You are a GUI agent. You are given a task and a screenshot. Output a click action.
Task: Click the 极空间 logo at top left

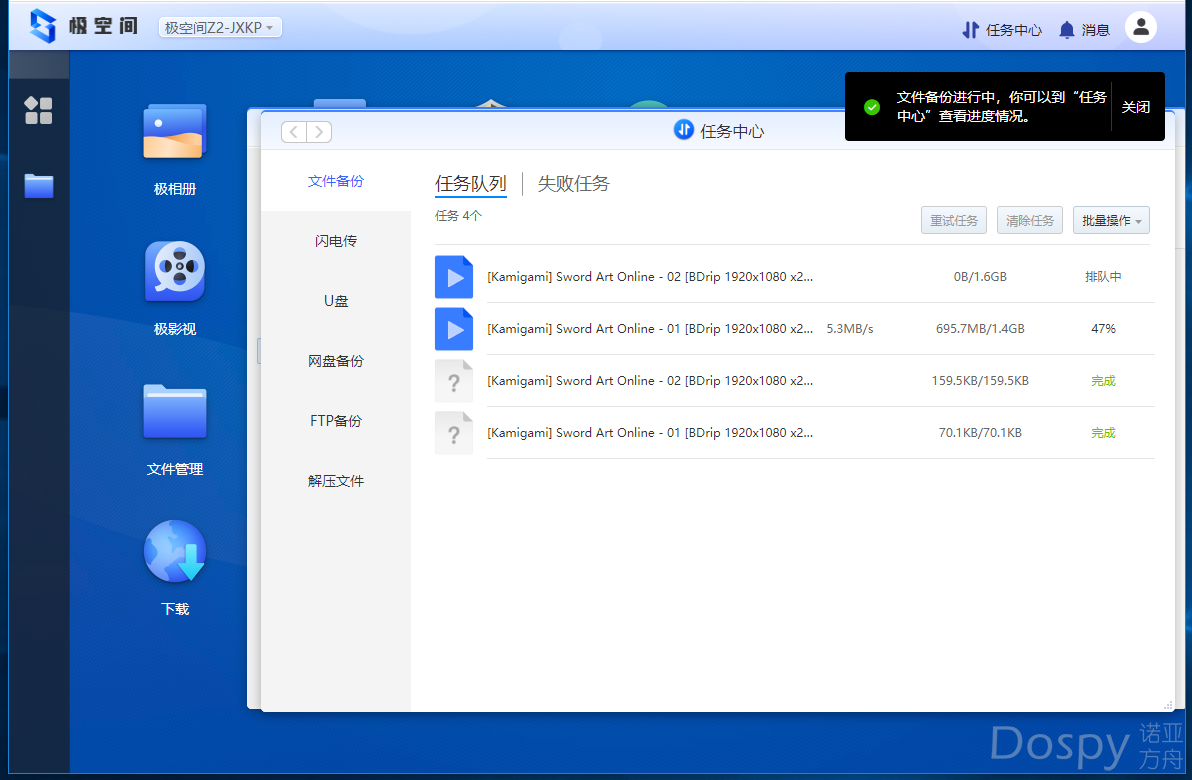(84, 26)
